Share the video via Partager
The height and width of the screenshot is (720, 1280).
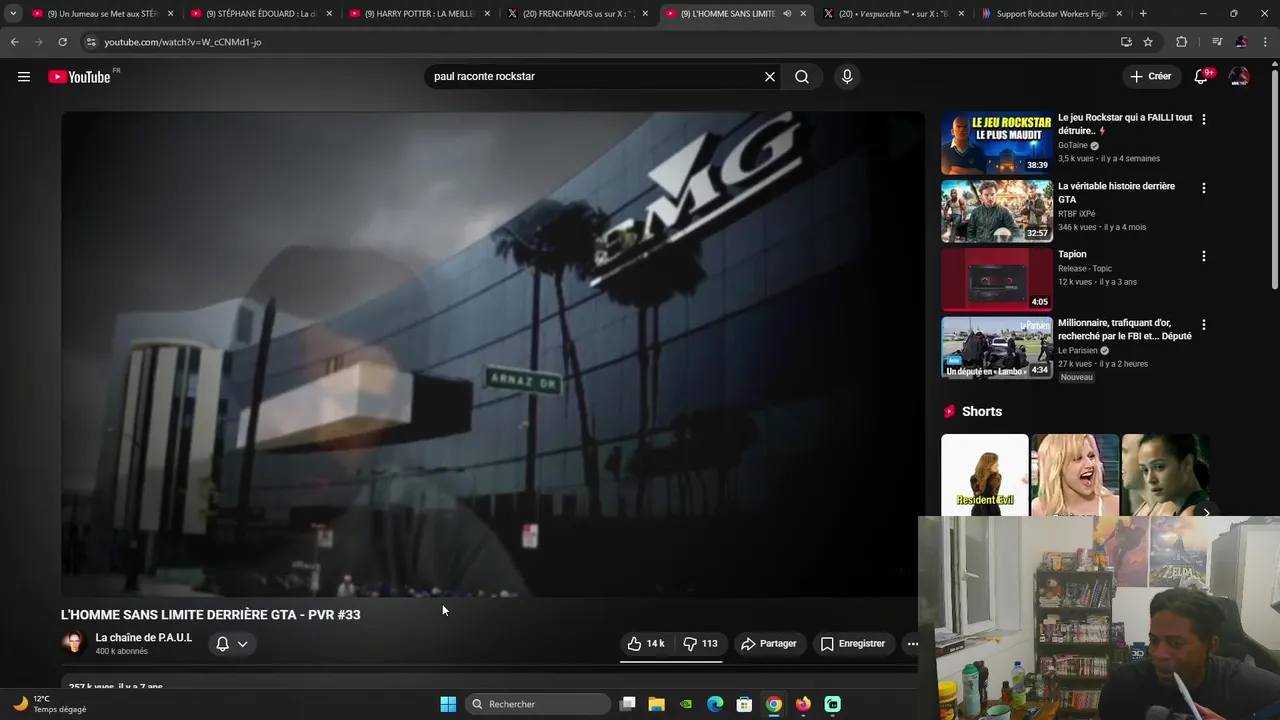(x=768, y=644)
